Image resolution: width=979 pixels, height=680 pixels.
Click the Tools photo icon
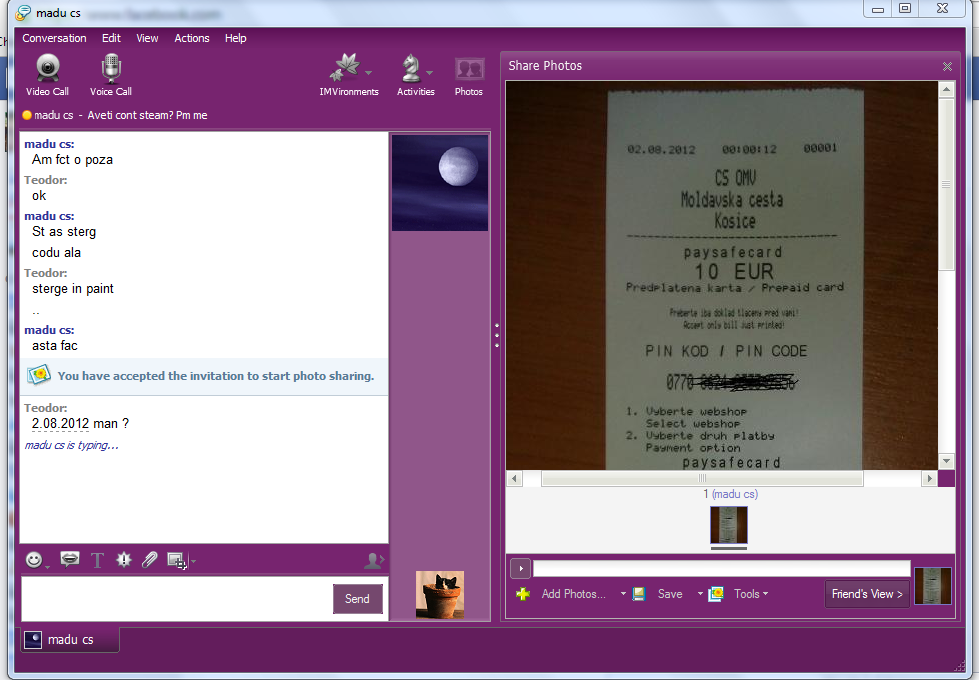(716, 594)
